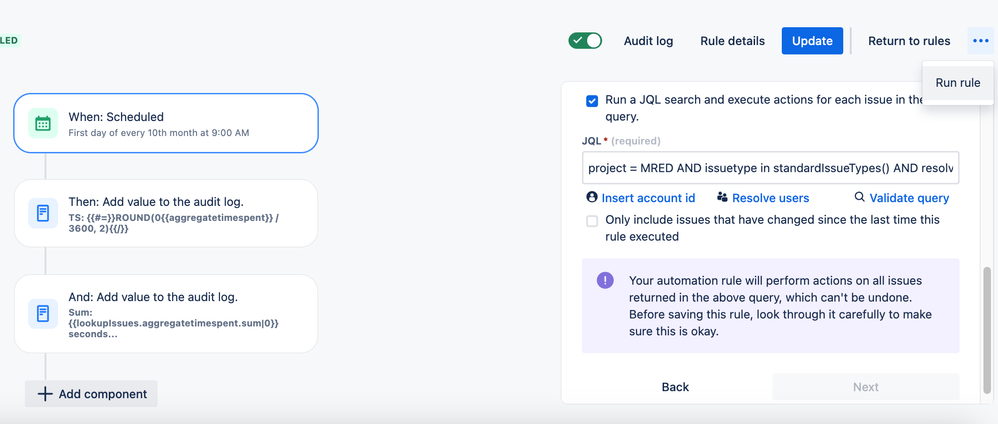This screenshot has height=424, width=998.
Task: Click the Validate query link
Action: (x=909, y=198)
